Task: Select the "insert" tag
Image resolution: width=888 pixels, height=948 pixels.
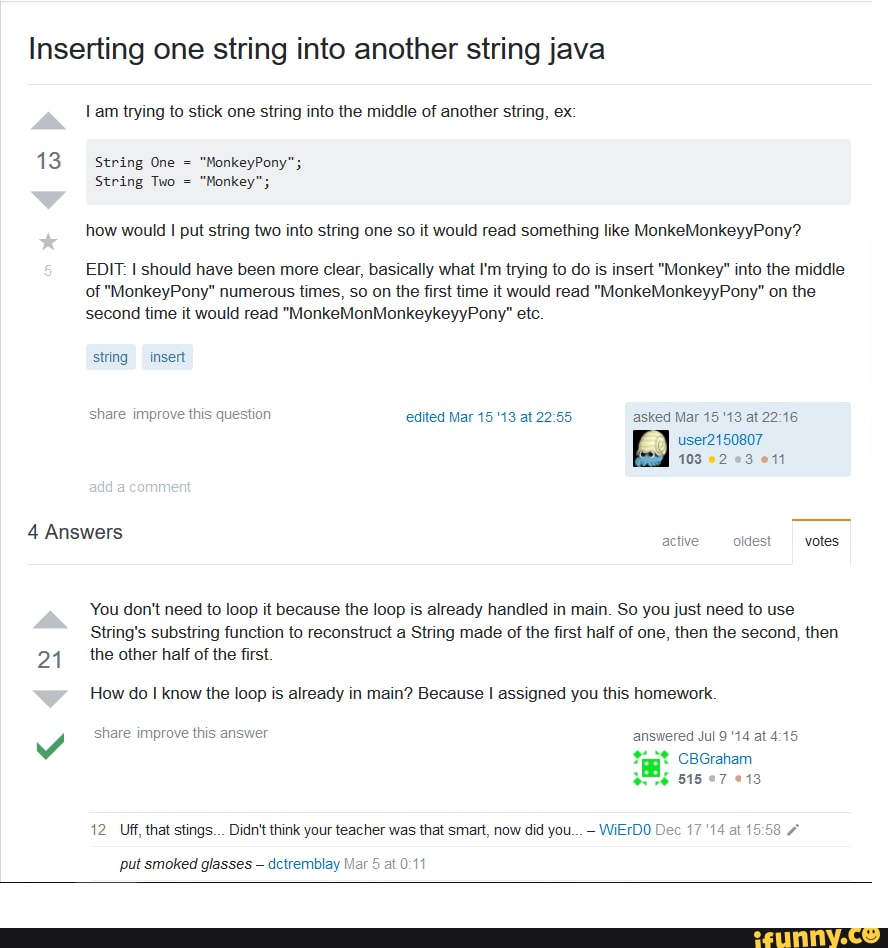Action: tap(167, 357)
